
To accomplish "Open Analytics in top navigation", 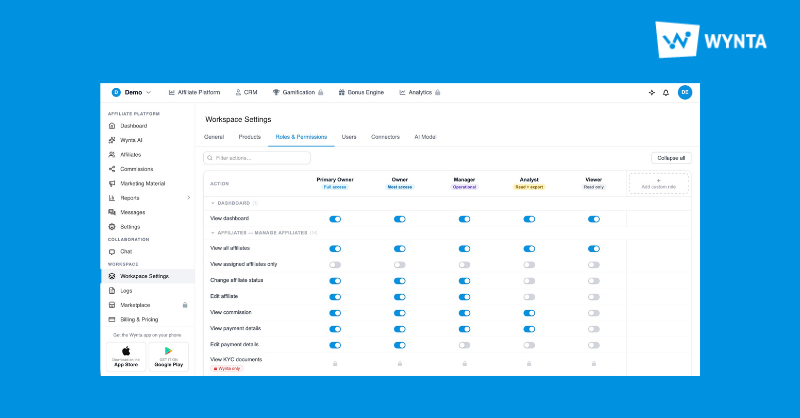I will point(419,92).
